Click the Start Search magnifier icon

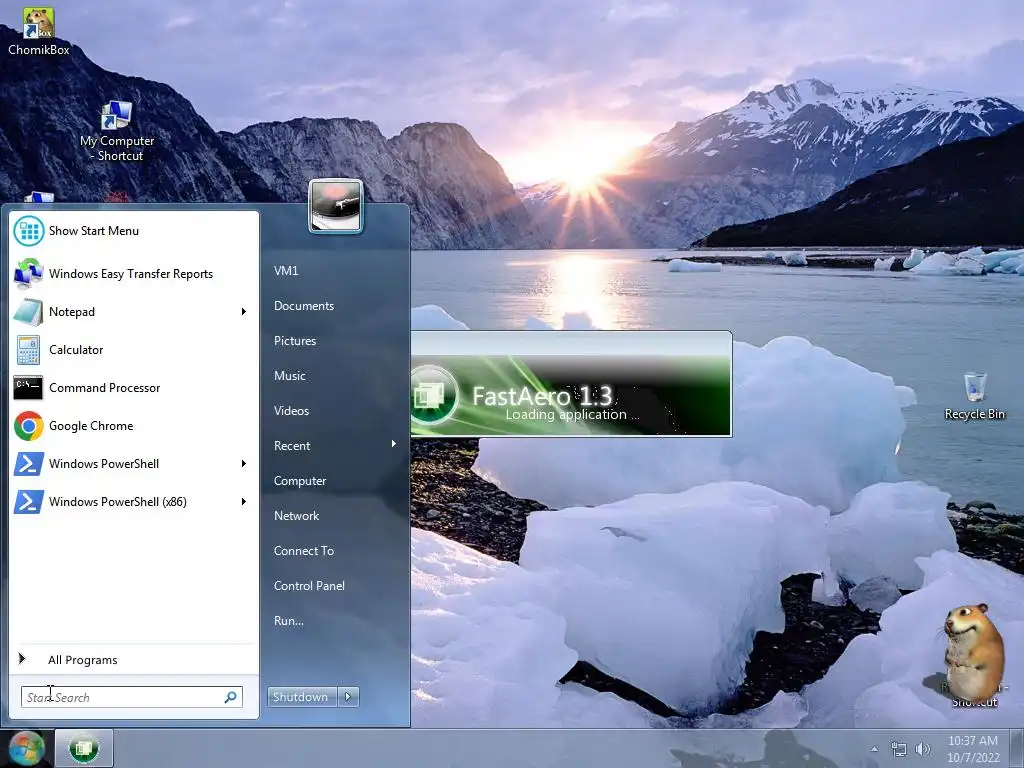coord(230,697)
